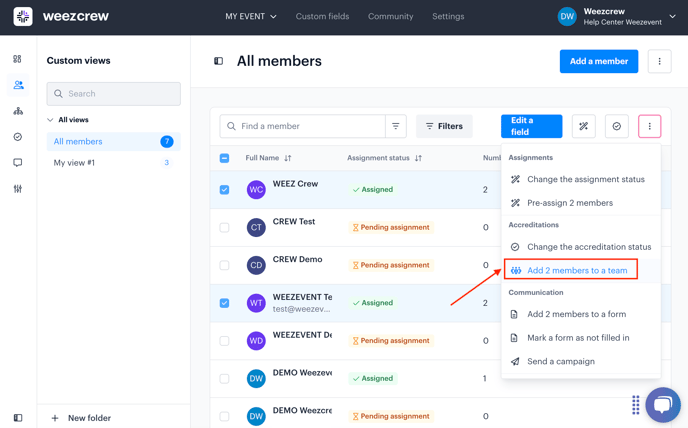This screenshot has height=428, width=688.
Task: Check the CREW Test row checkbox
Action: (224, 227)
